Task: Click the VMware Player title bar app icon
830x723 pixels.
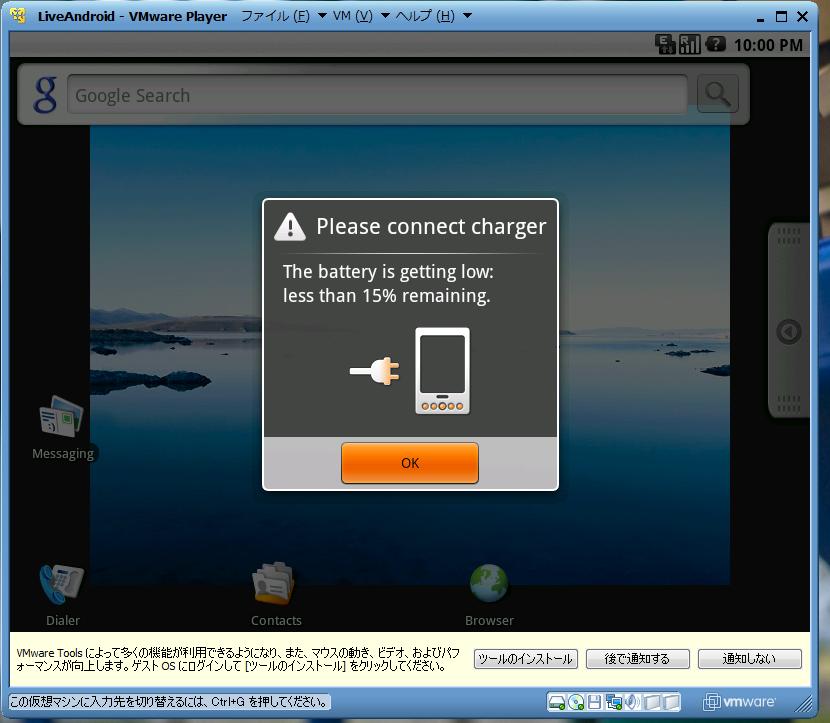Action: [x=18, y=15]
